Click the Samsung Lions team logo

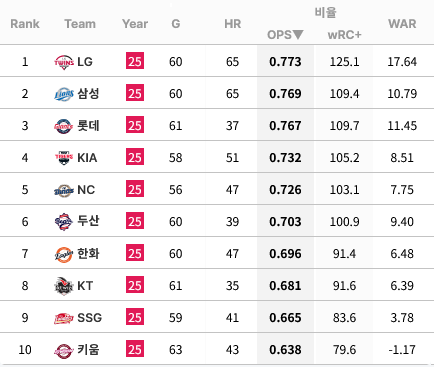pos(64,94)
